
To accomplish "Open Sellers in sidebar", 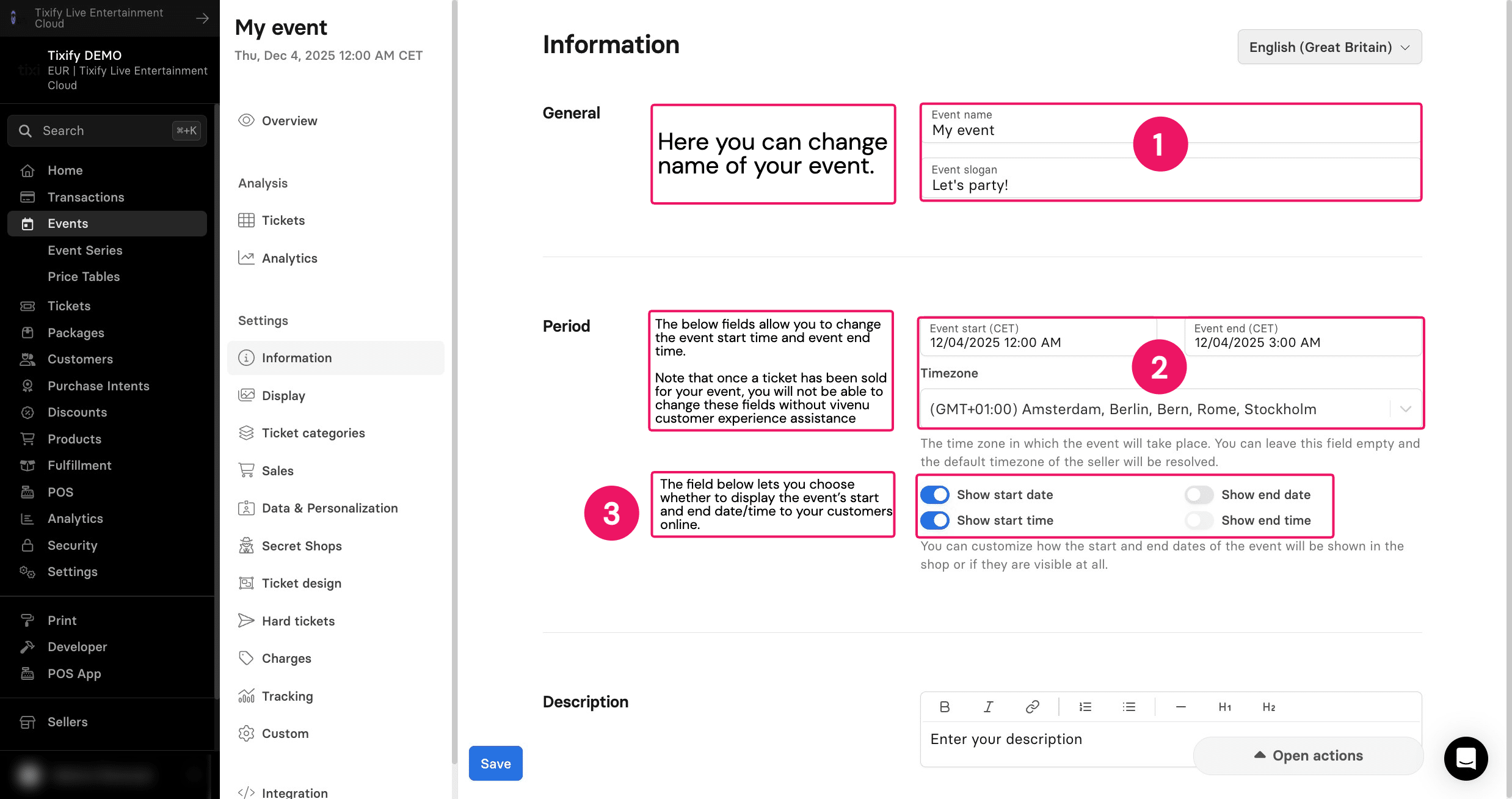I will (x=107, y=722).
